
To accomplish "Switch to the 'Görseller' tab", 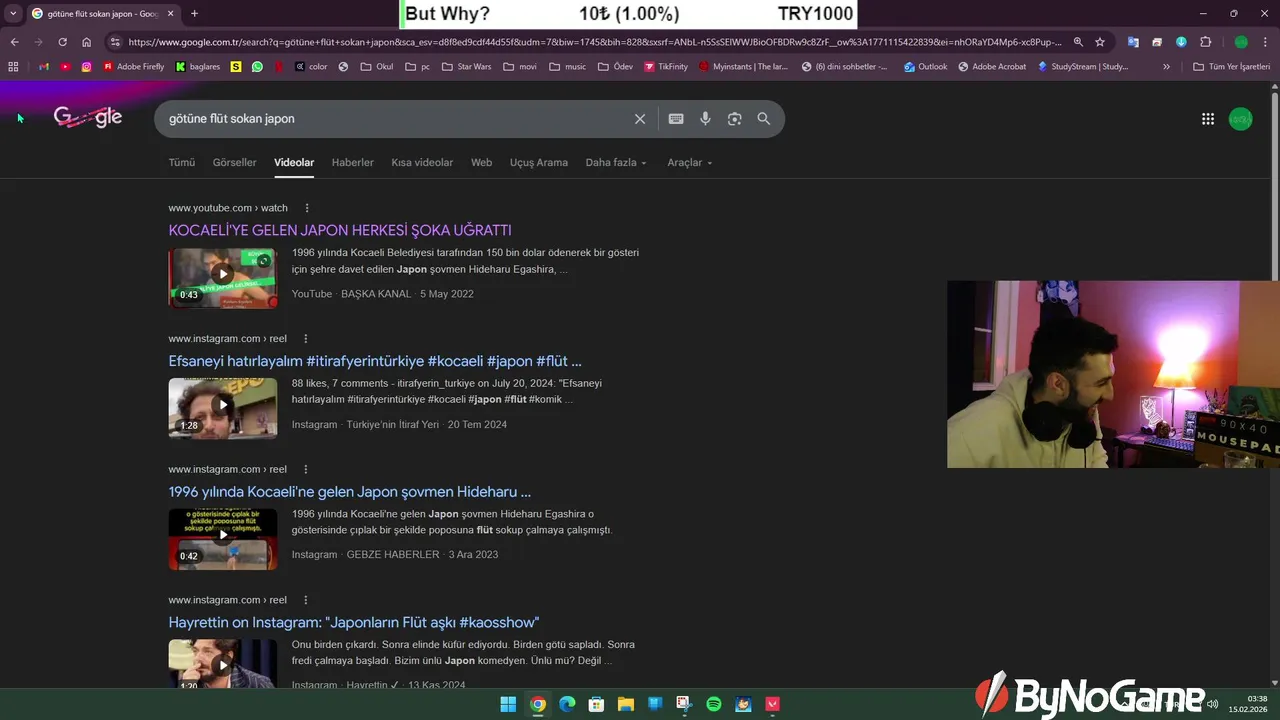I will pos(235,162).
